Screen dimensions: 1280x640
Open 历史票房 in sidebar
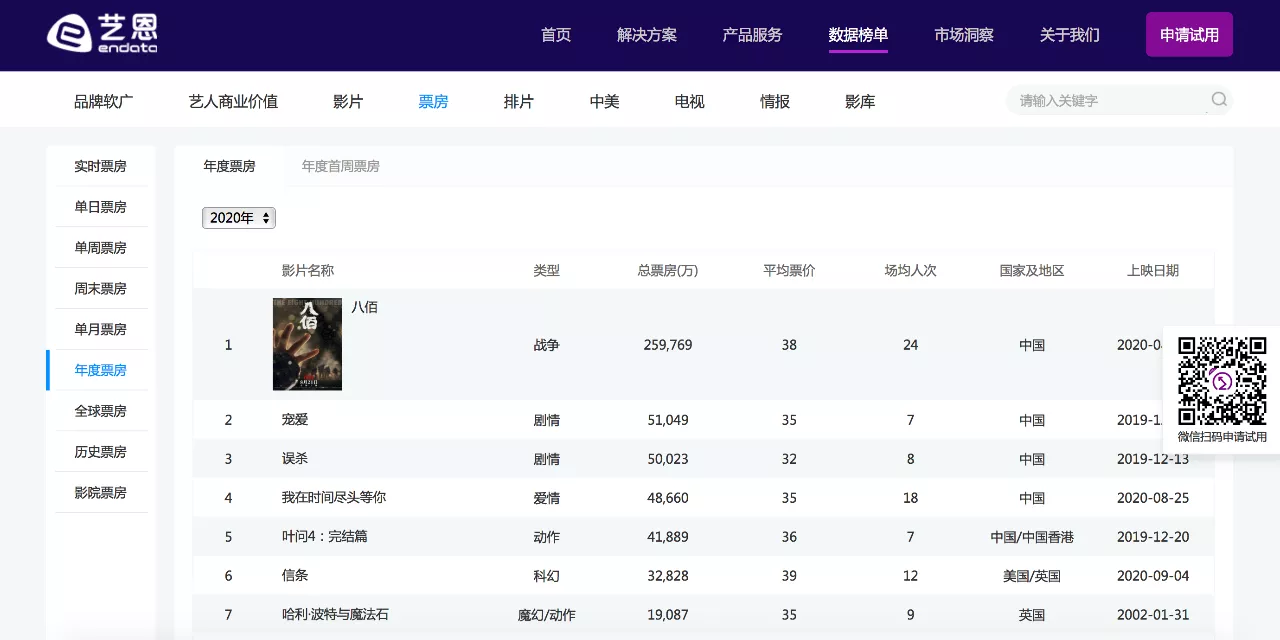100,452
